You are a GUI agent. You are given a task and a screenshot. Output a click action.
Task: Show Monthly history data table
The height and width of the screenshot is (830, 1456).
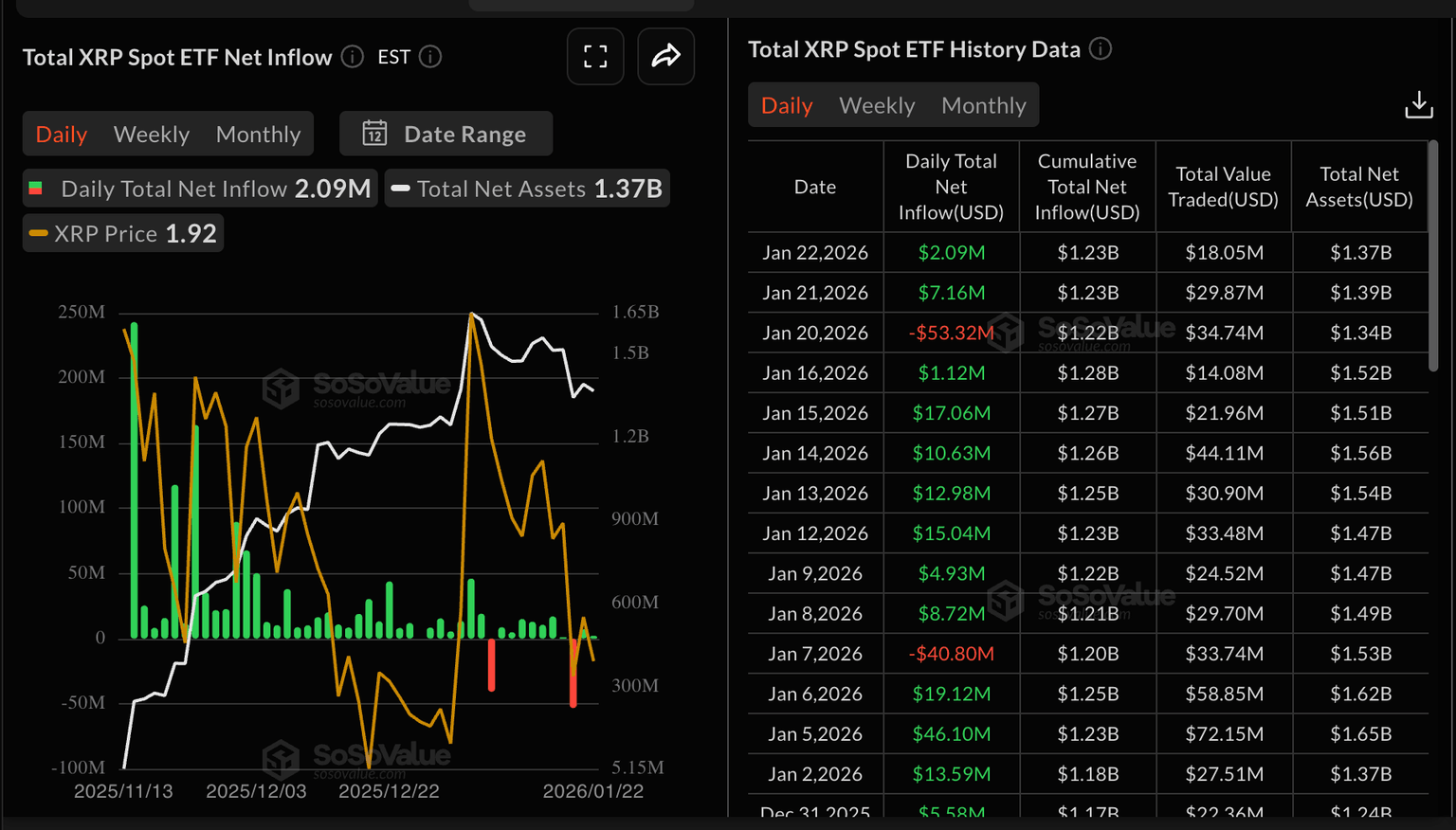(x=983, y=105)
